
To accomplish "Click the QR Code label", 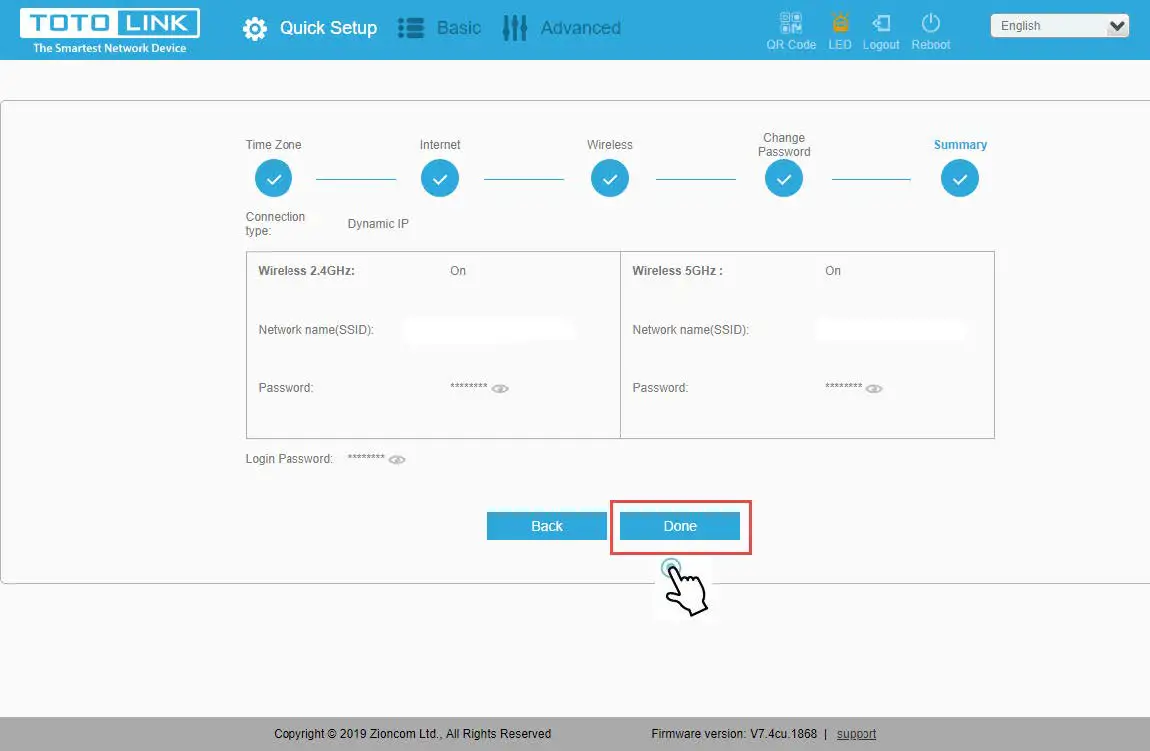I will (791, 45).
